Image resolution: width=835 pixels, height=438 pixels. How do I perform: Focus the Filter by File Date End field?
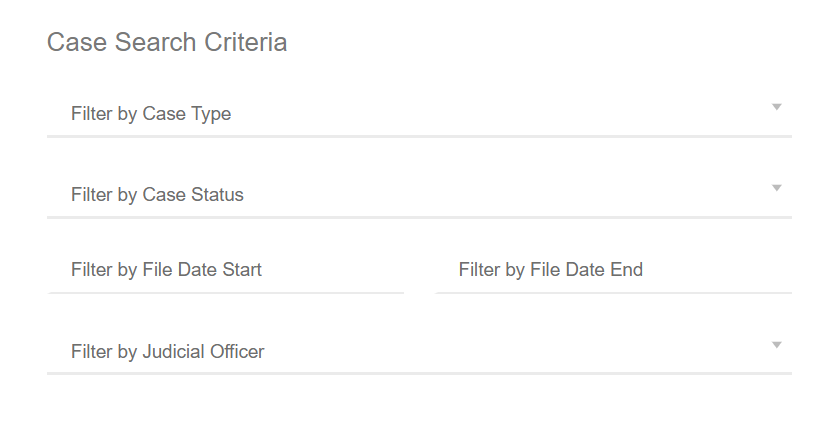coord(613,270)
